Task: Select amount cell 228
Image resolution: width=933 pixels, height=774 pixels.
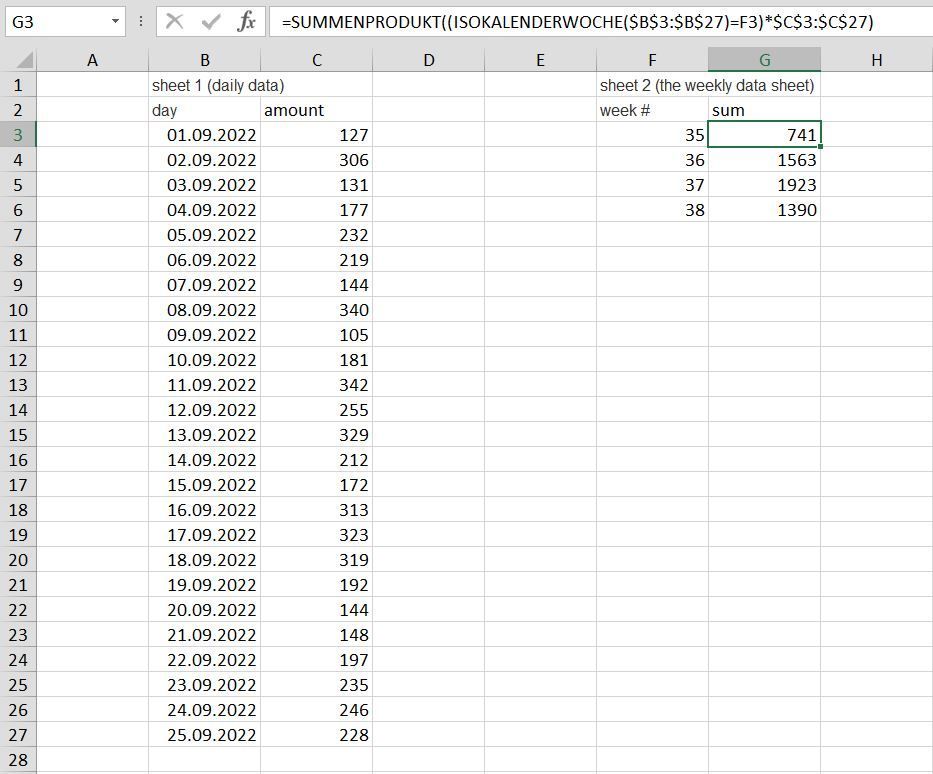Action: (x=317, y=735)
